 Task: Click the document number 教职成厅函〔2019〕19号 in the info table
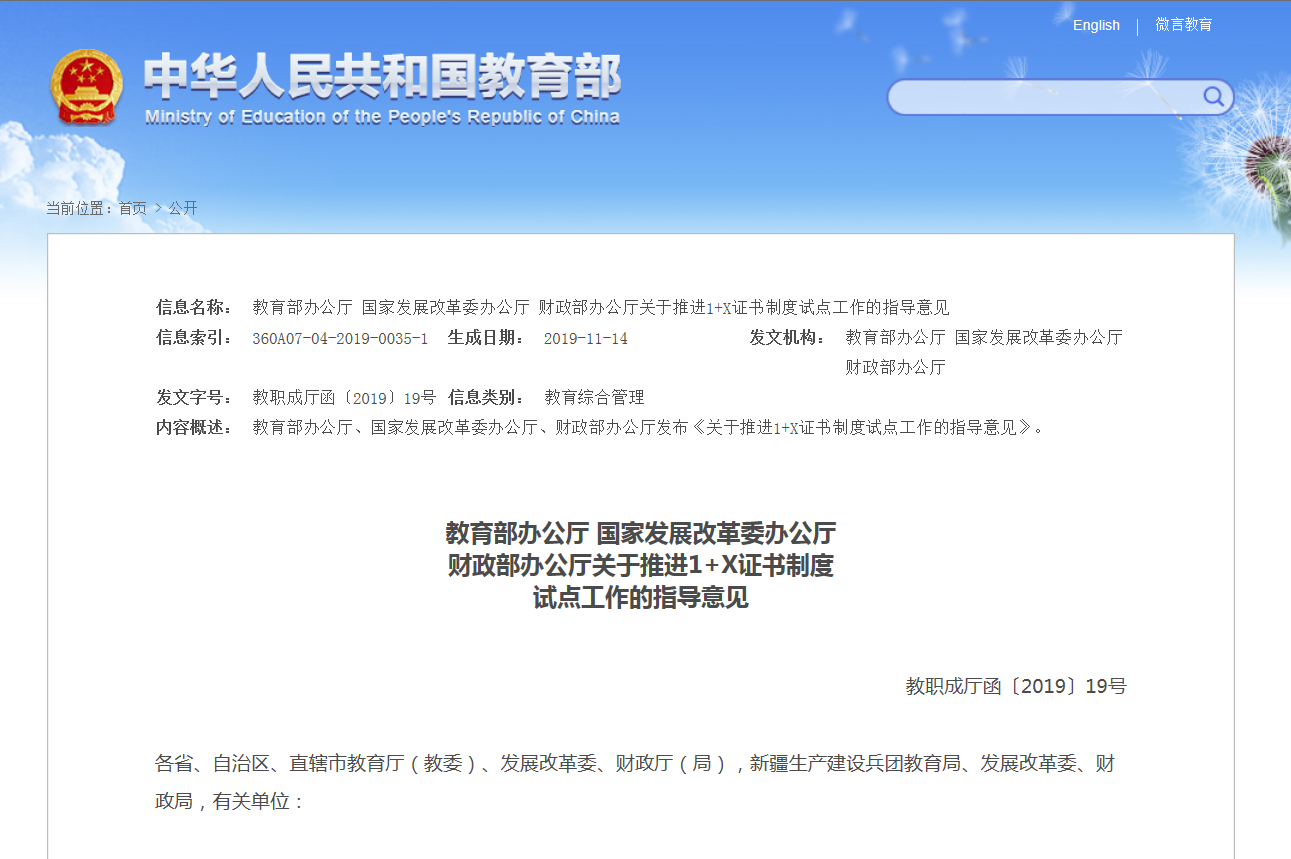pos(344,398)
